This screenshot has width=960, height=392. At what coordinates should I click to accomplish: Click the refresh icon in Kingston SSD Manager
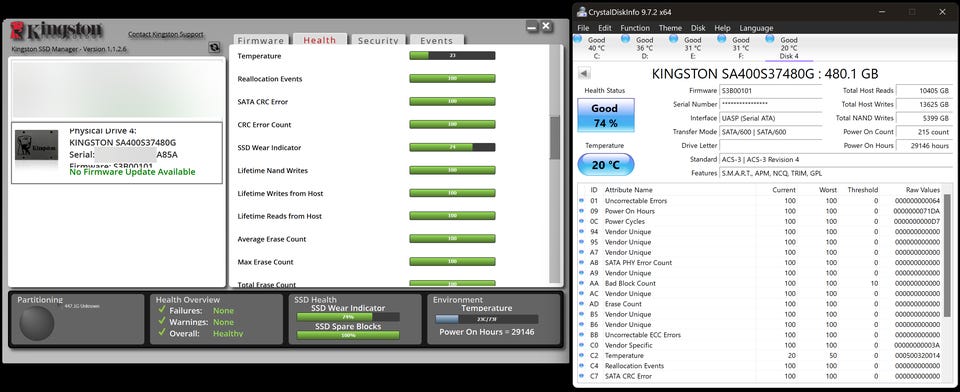pyautogui.click(x=214, y=47)
